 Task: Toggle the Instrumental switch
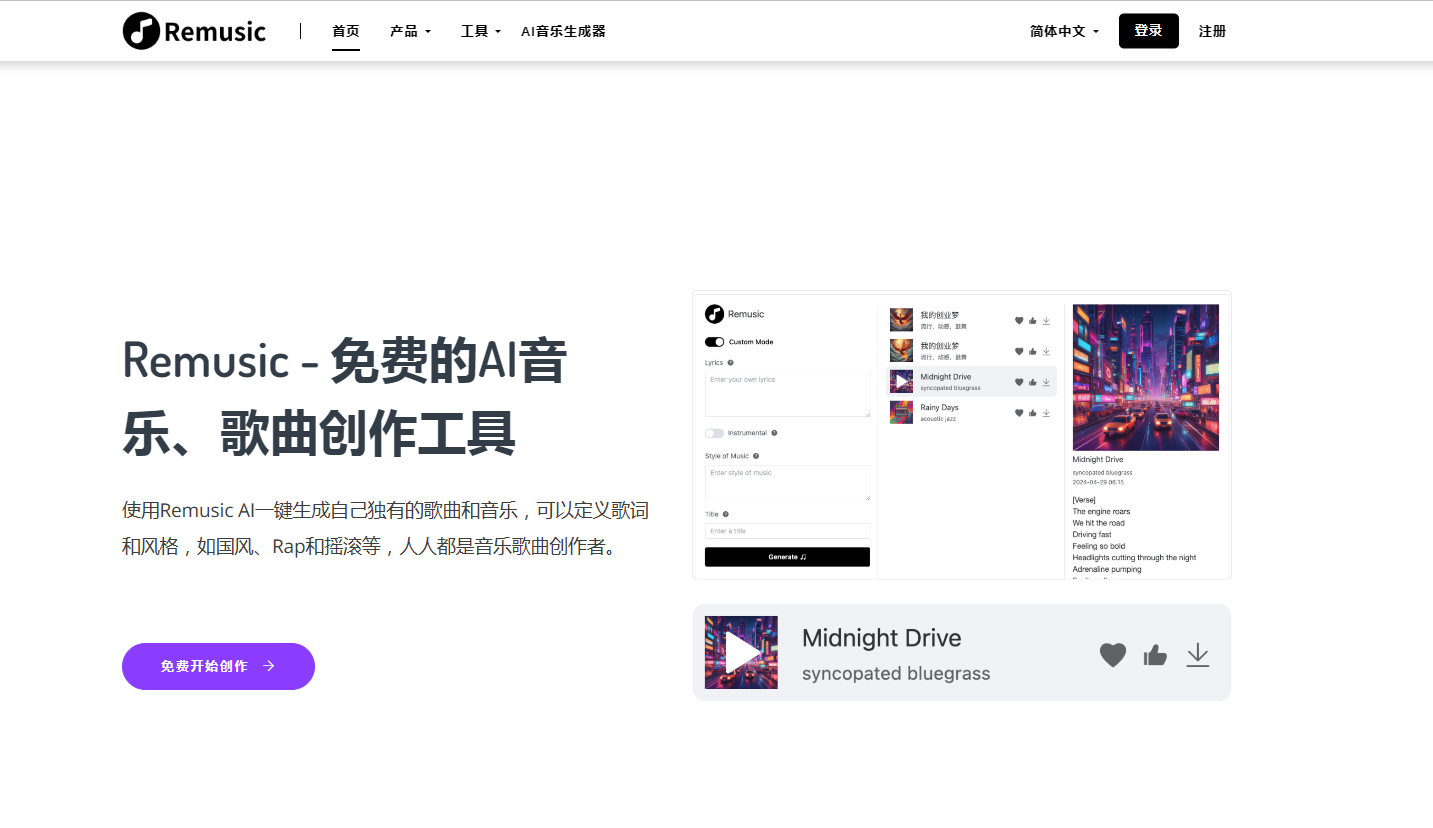click(714, 433)
